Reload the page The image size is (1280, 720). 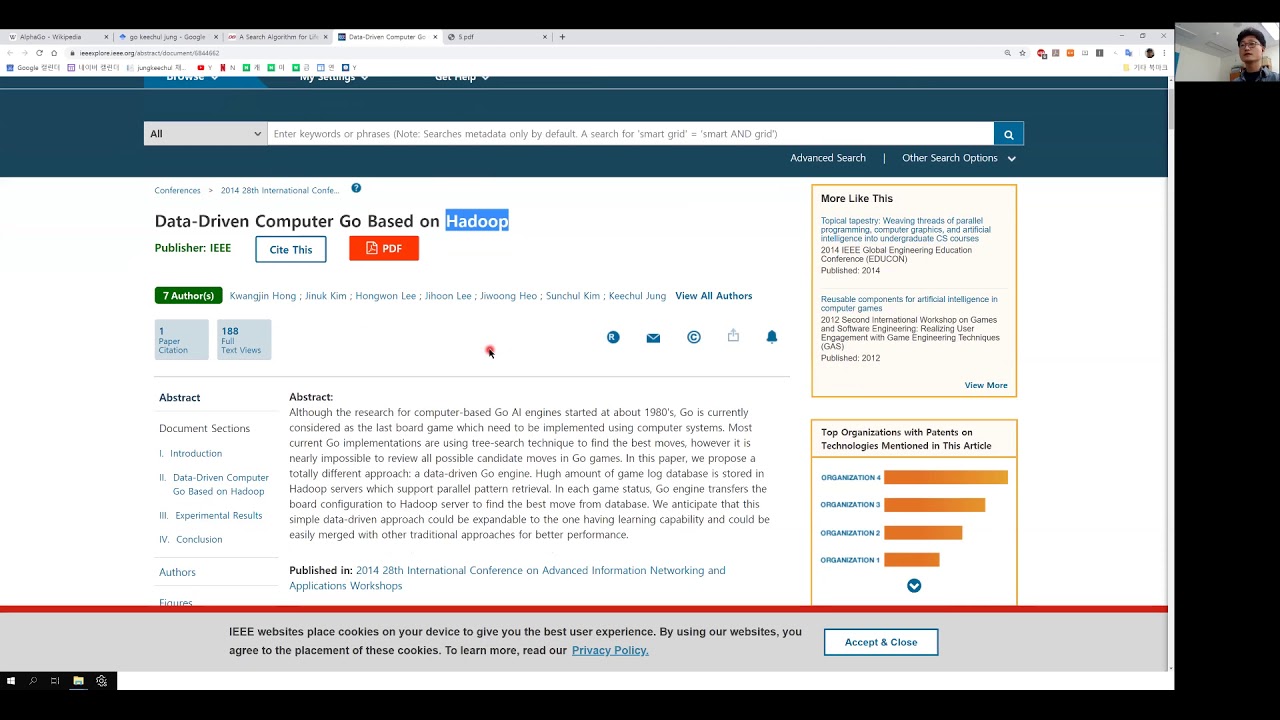[x=39, y=53]
